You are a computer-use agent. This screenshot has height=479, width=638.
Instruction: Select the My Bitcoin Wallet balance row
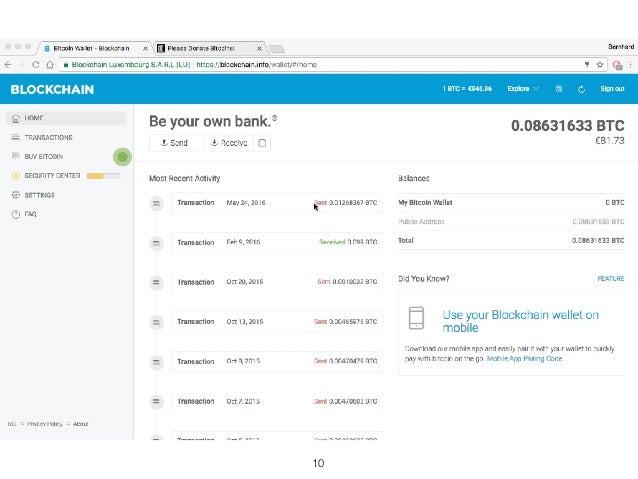(511, 203)
